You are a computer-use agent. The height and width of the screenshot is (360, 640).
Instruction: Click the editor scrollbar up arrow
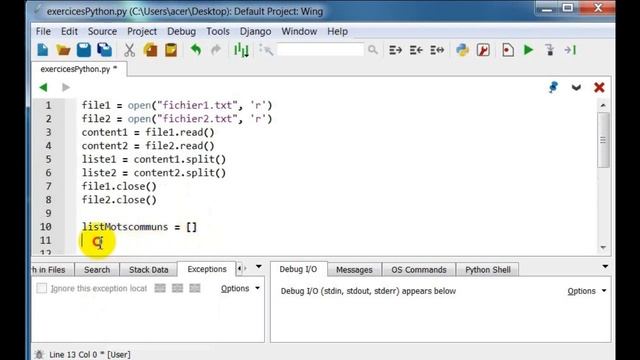[x=603, y=105]
